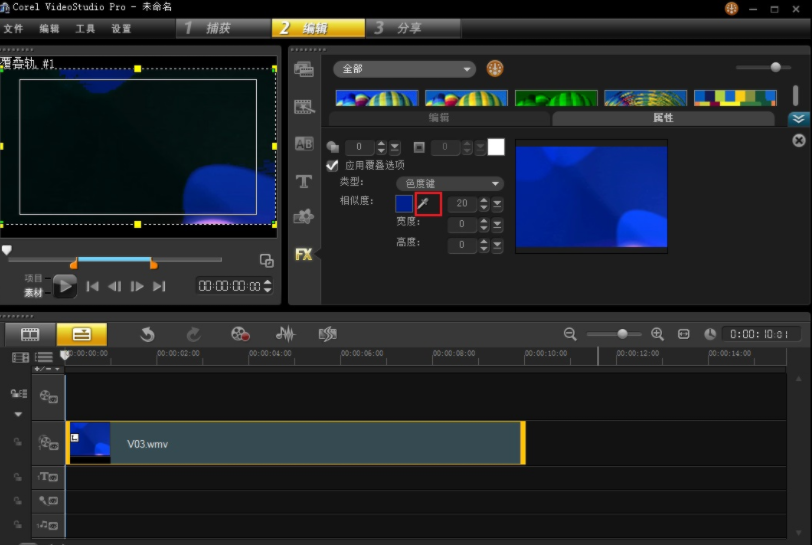The width and height of the screenshot is (812, 545).
Task: Expand the 全部 library category dropdown
Action: point(404,69)
